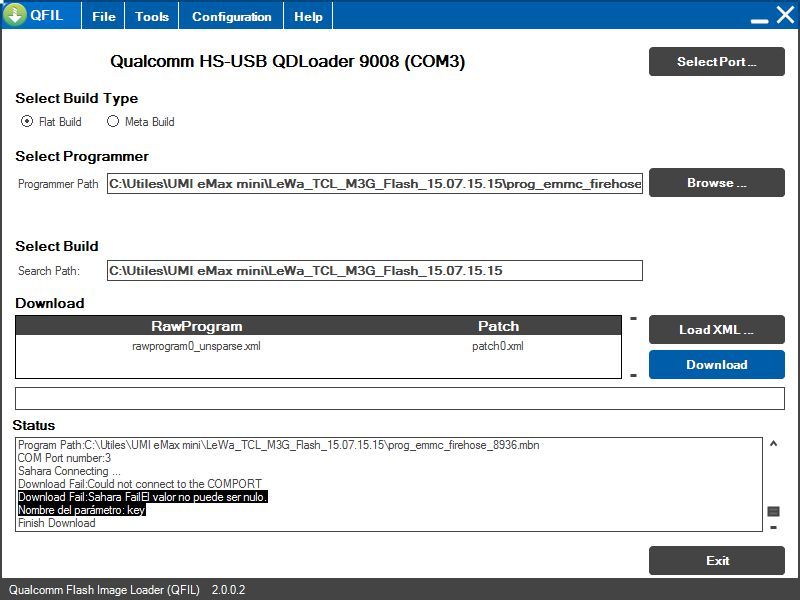Viewport: 800px width, 600px height.
Task: Click the 'Nombre del parámetro: key' line
Action: 82,510
